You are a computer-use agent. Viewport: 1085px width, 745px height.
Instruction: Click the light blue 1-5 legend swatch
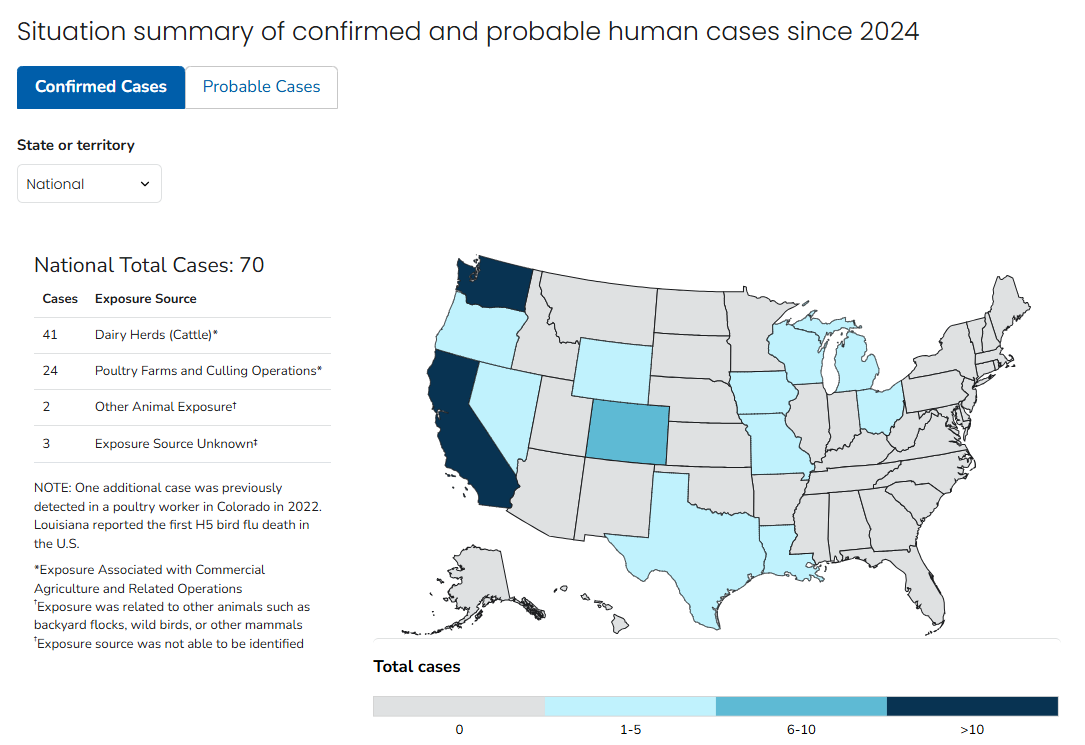click(x=630, y=706)
